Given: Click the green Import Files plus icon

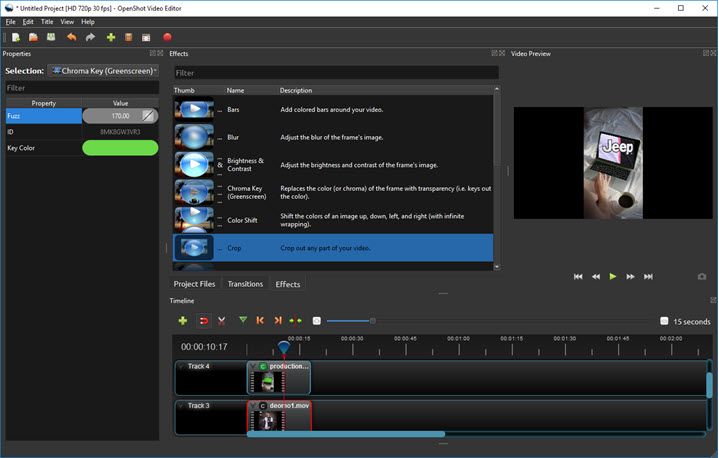Looking at the screenshot, I should point(110,37).
